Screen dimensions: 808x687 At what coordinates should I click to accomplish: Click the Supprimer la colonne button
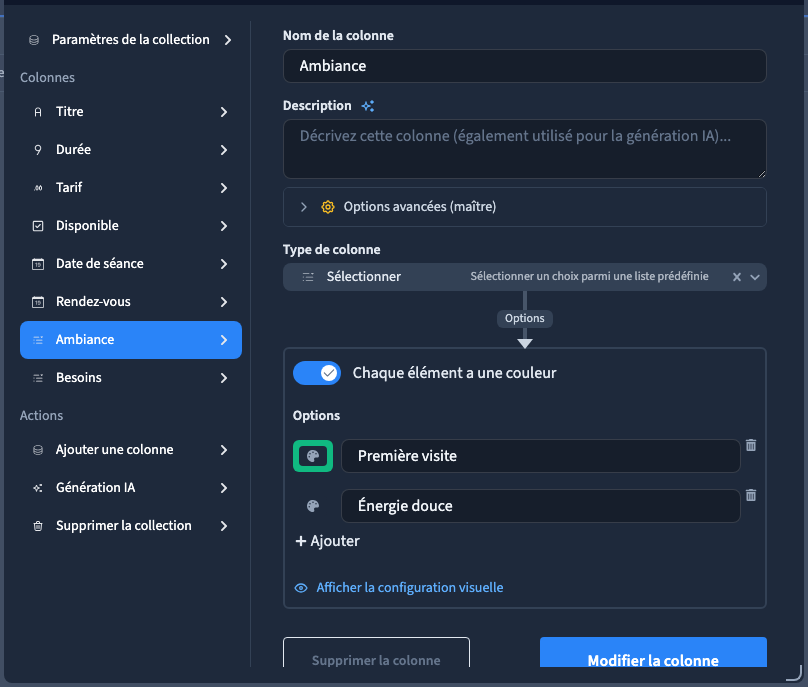(376, 654)
